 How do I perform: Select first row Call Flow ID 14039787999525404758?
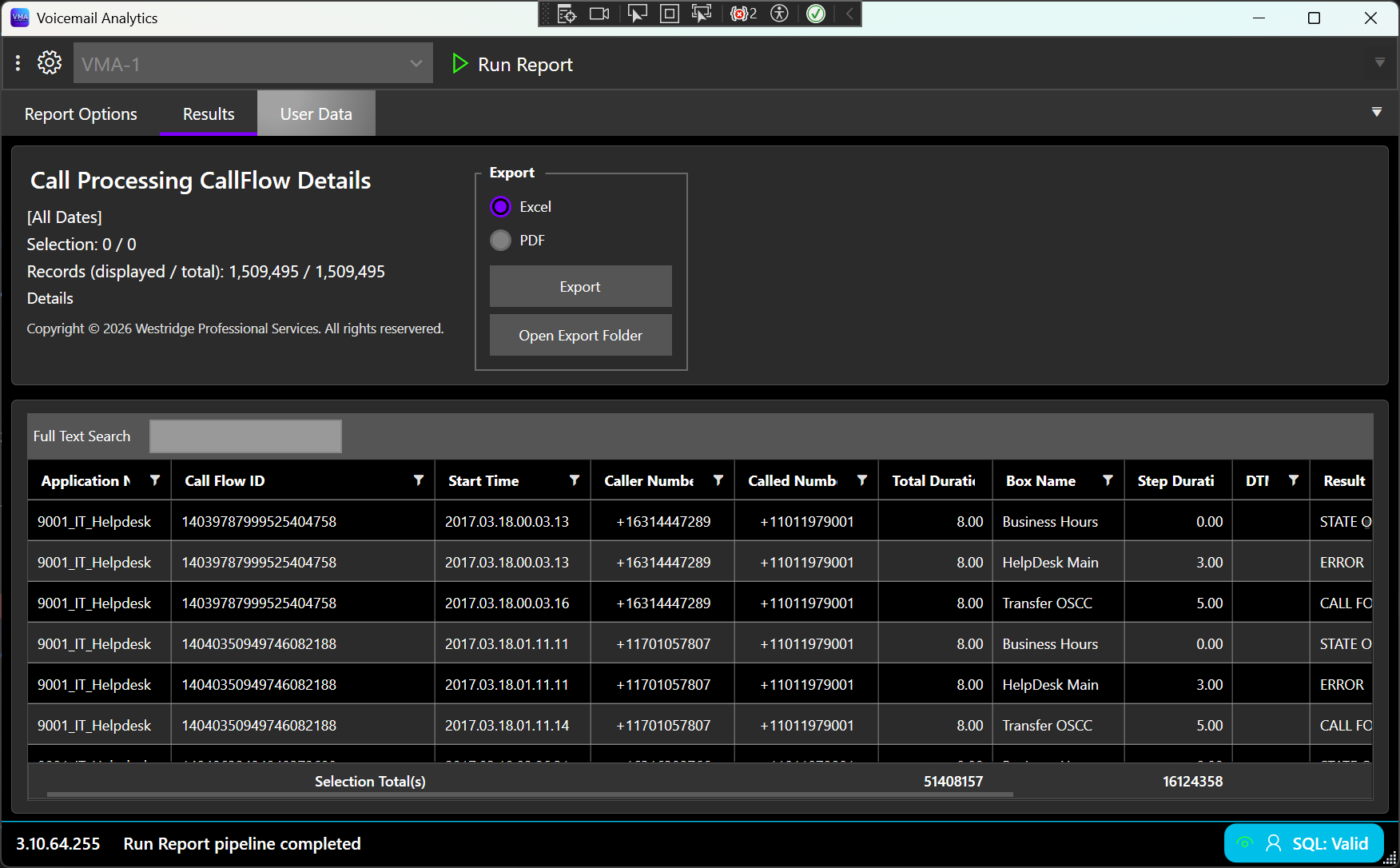[303, 521]
